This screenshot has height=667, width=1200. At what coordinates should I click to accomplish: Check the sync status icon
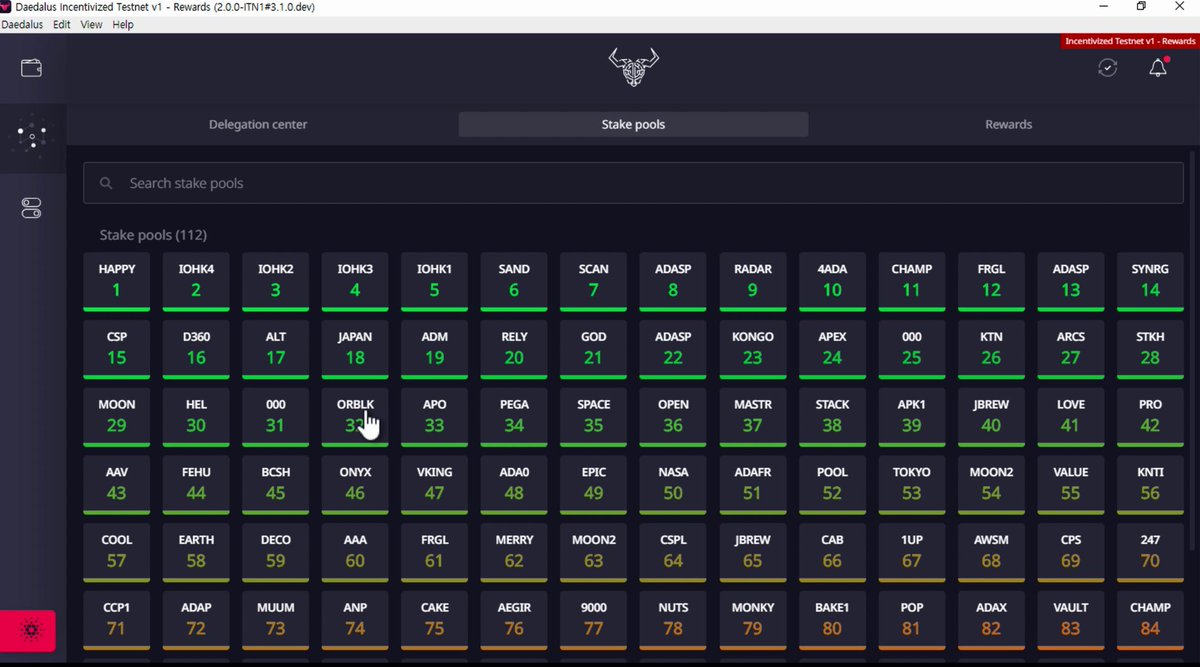coord(1107,67)
